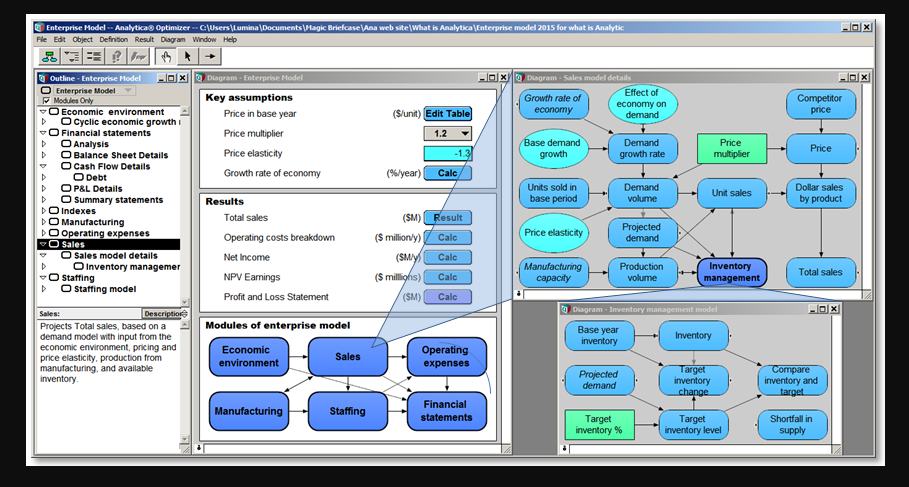Open the Outline view toolbar icon
The image size is (909, 487).
click(71, 57)
